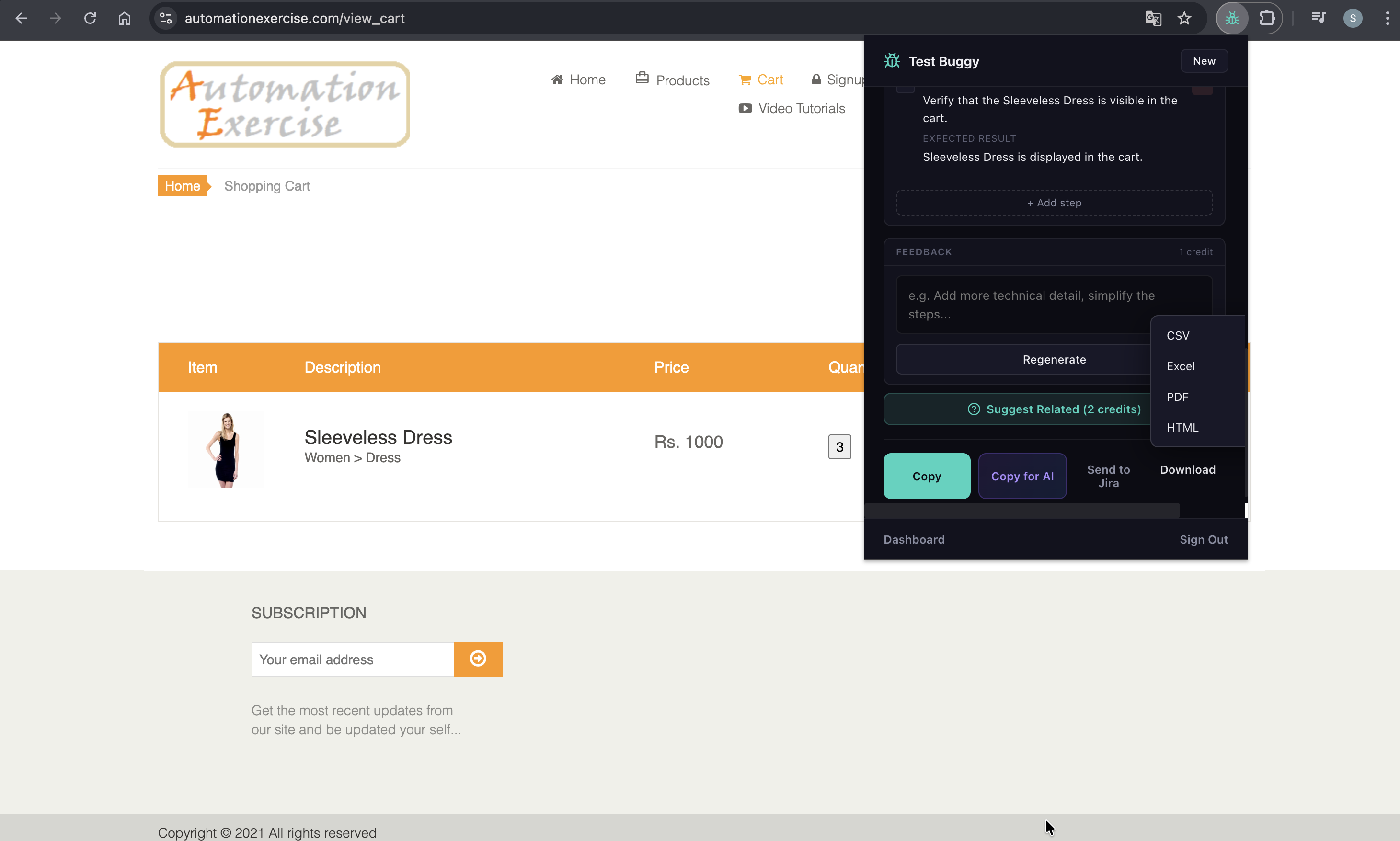
Task: Click the Google Translate icon in address bar
Action: 1153,19
